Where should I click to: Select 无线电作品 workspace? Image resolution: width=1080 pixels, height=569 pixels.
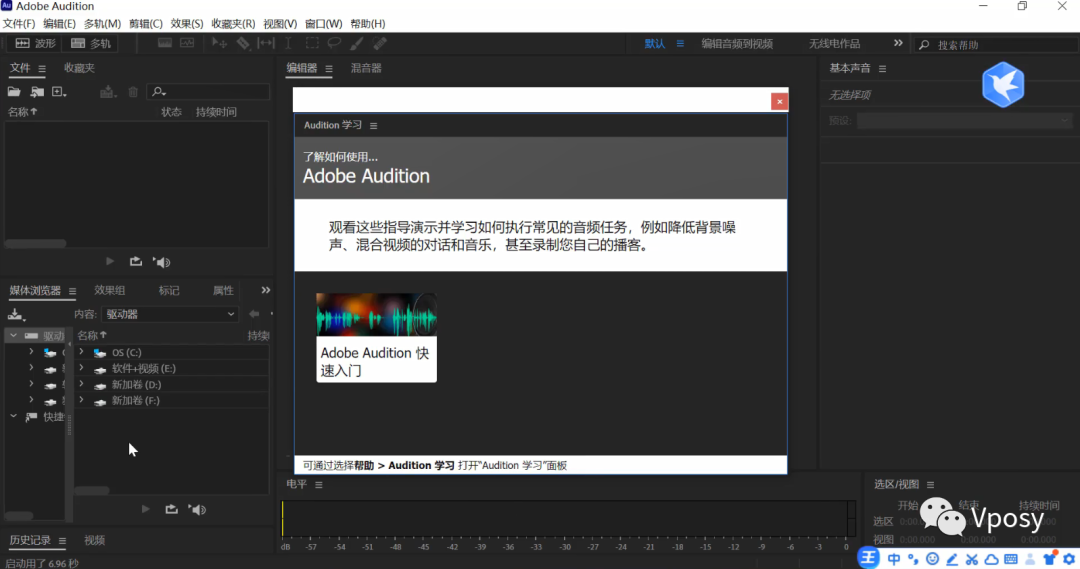pyautogui.click(x=834, y=43)
